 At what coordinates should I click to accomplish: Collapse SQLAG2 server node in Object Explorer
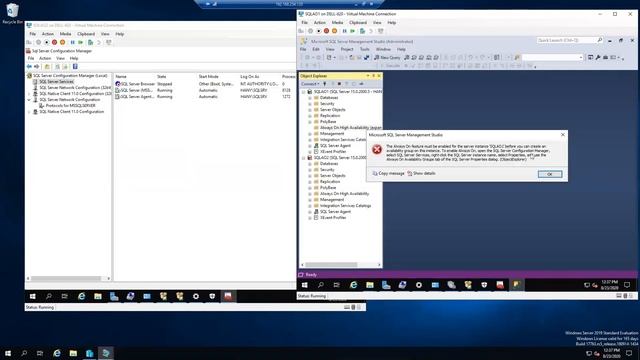pos(303,158)
